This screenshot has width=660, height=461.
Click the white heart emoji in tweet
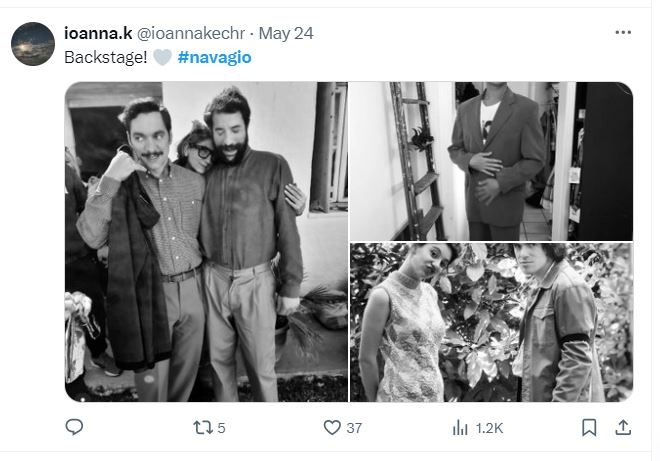(163, 57)
